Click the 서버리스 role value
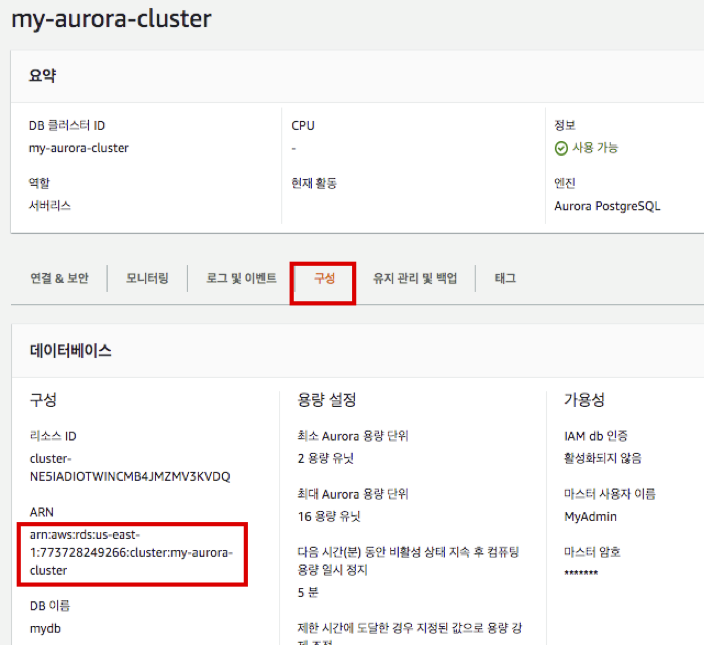Viewport: 704px width, 645px height. click(x=50, y=206)
